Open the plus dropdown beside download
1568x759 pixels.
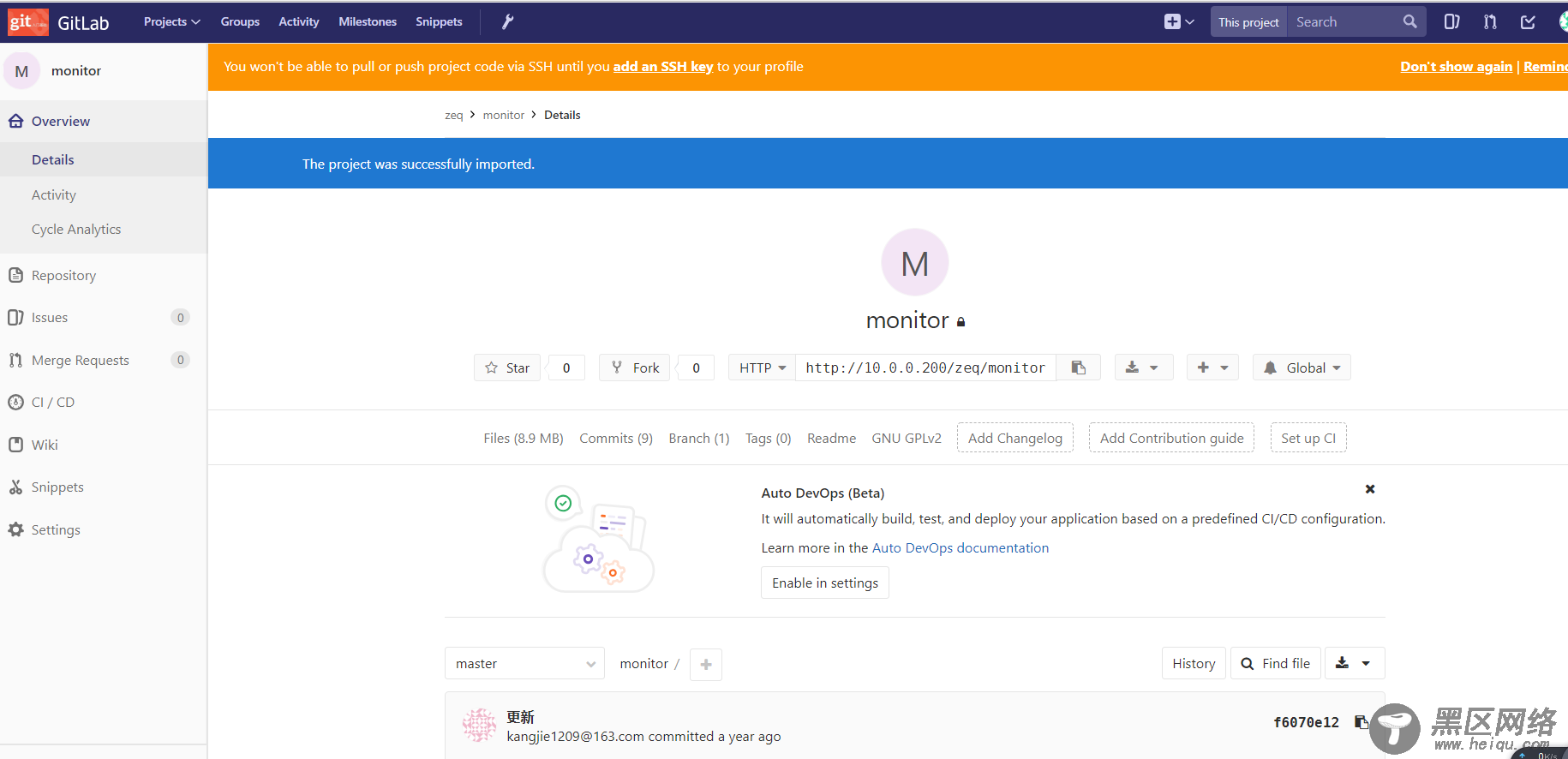point(1212,368)
